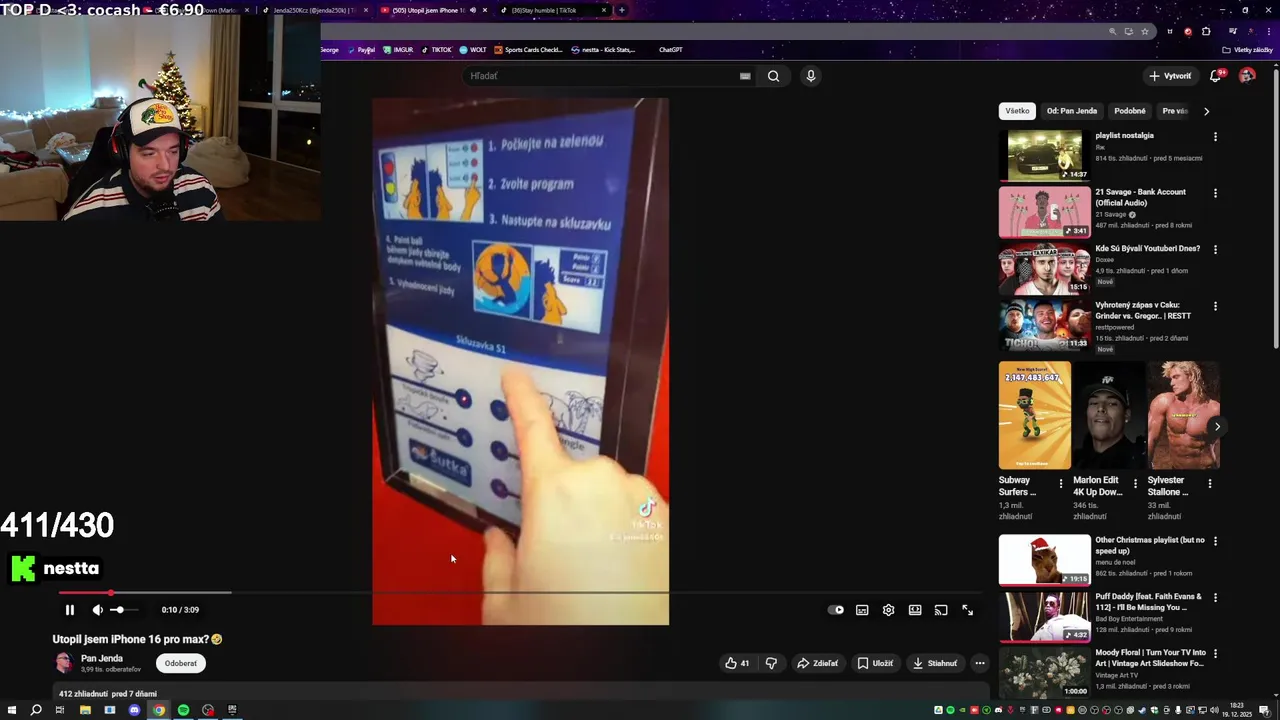This screenshot has width=1280, height=720.
Task: Open options for Other Christmas playlist
Action: [x=1215, y=541]
